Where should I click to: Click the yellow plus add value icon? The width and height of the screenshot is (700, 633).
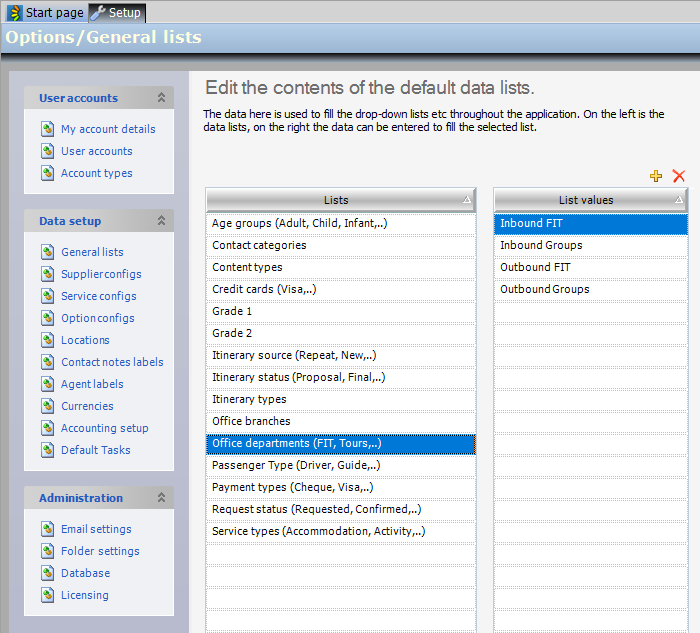pyautogui.click(x=656, y=176)
